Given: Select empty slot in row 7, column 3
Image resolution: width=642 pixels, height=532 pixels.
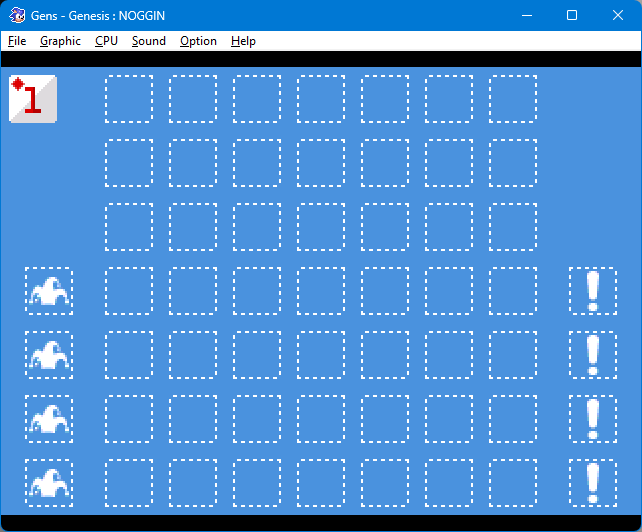Looking at the screenshot, I should (257, 483).
